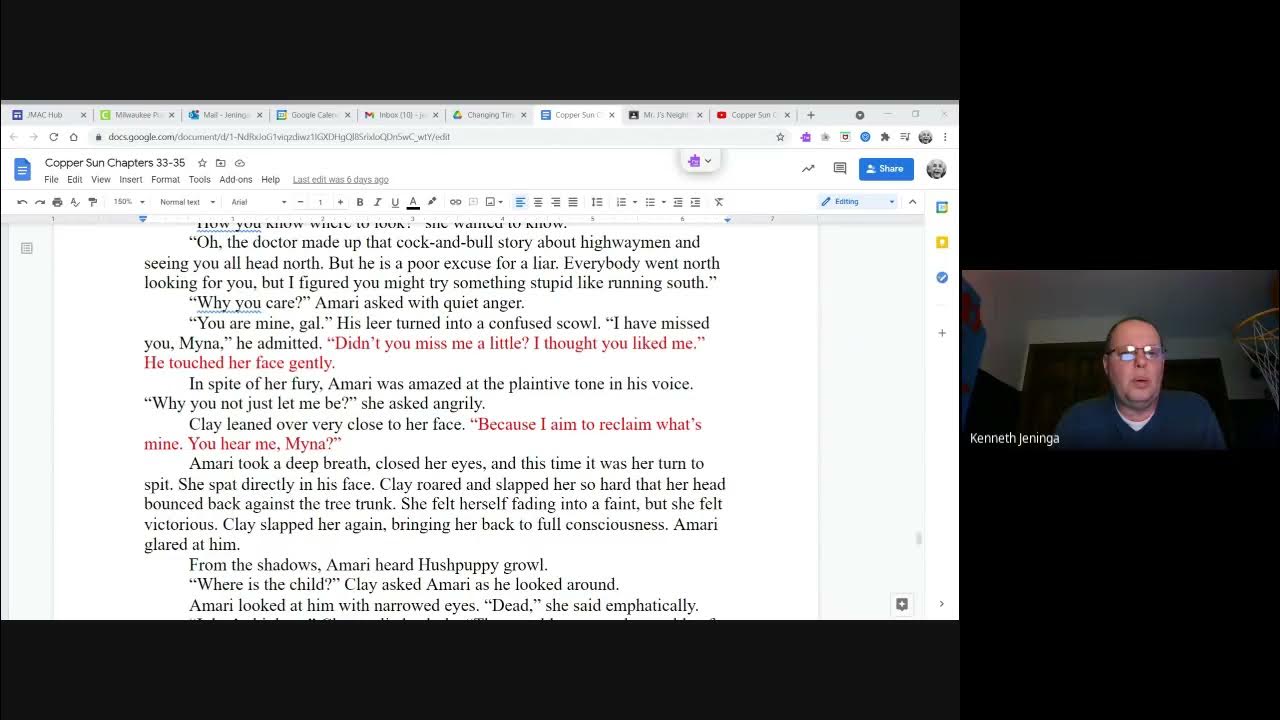The width and height of the screenshot is (1280, 720).
Task: Toggle italic formatting
Action: [377, 202]
